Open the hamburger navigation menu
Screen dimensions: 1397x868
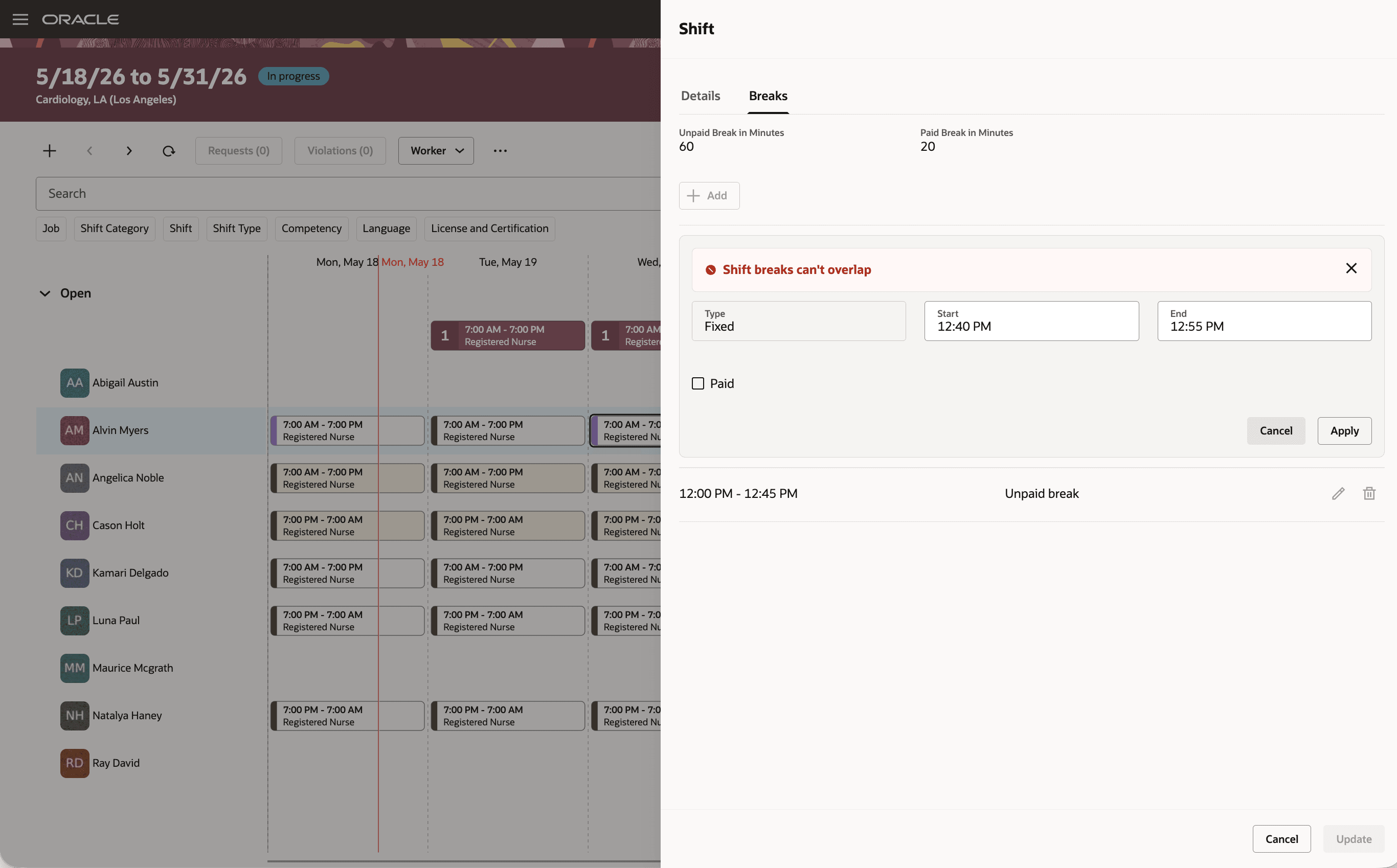tap(20, 19)
